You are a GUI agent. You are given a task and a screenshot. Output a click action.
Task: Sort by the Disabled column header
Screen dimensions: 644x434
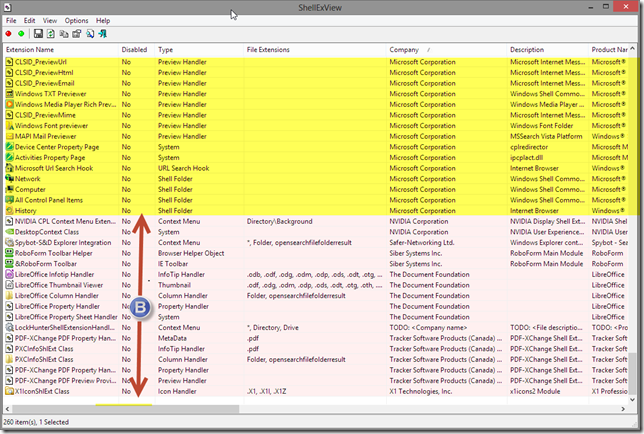137,50
